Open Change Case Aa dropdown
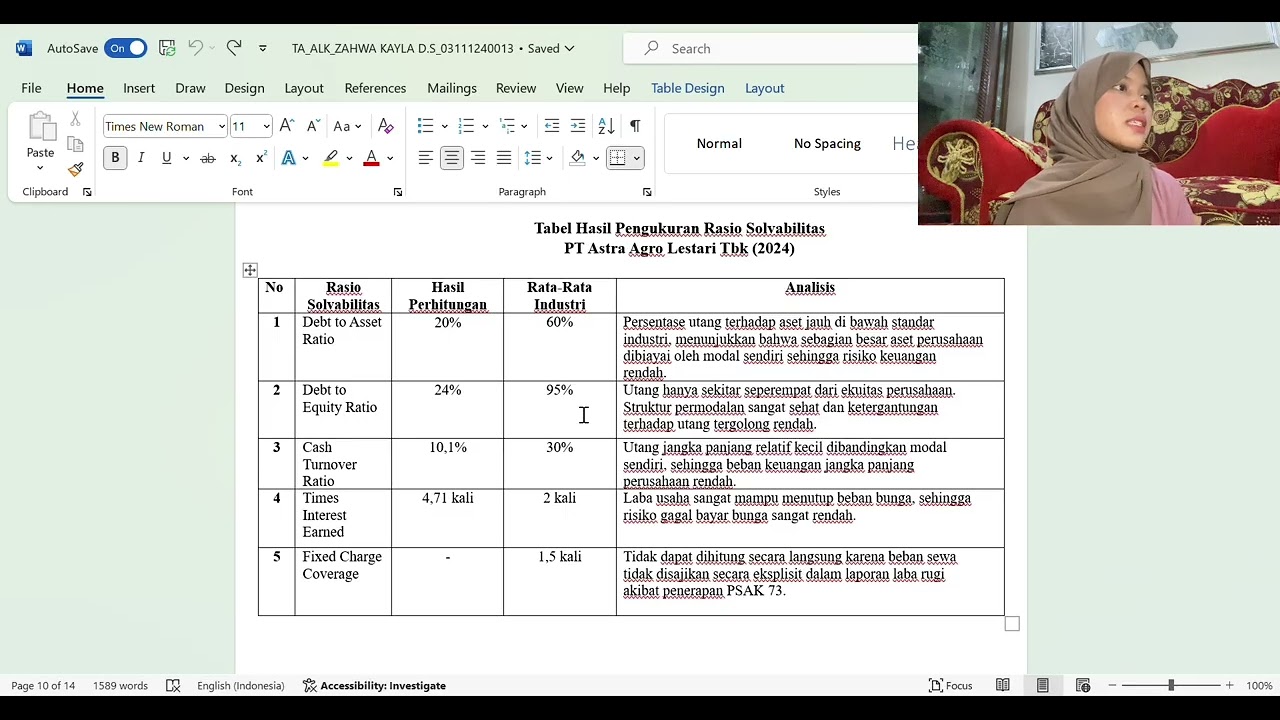The image size is (1280, 720). point(347,126)
